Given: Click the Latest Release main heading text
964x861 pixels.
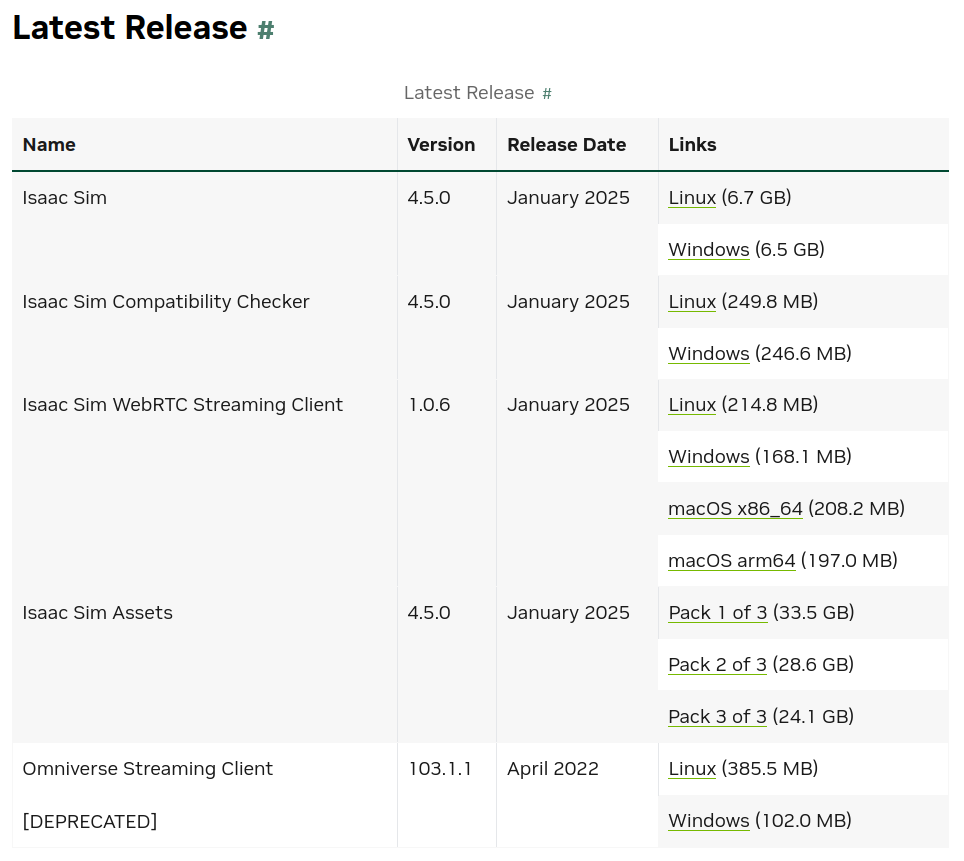Looking at the screenshot, I should 130,28.
